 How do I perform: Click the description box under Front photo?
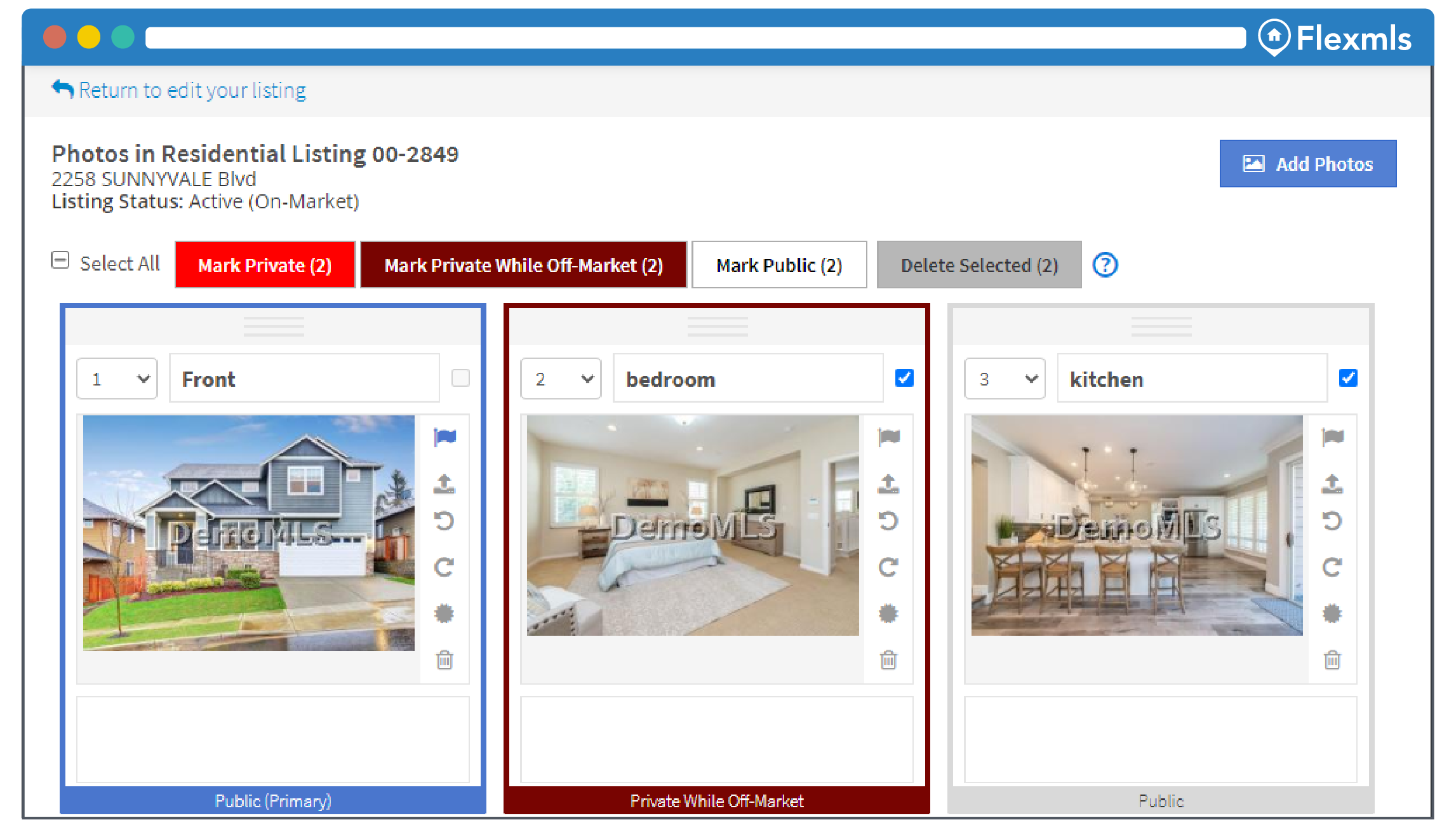click(273, 740)
